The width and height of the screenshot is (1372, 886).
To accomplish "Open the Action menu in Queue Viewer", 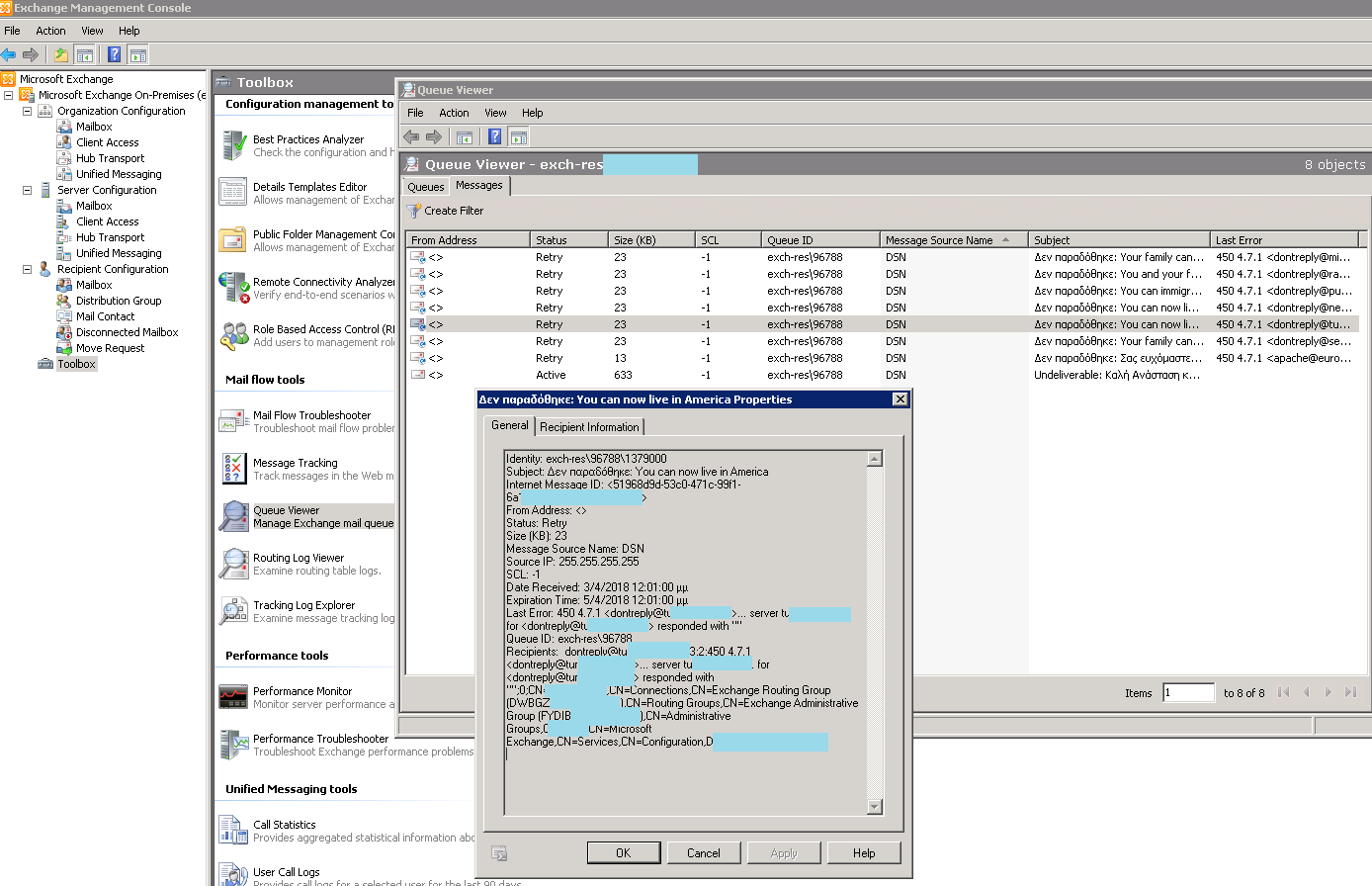I will pyautogui.click(x=454, y=113).
